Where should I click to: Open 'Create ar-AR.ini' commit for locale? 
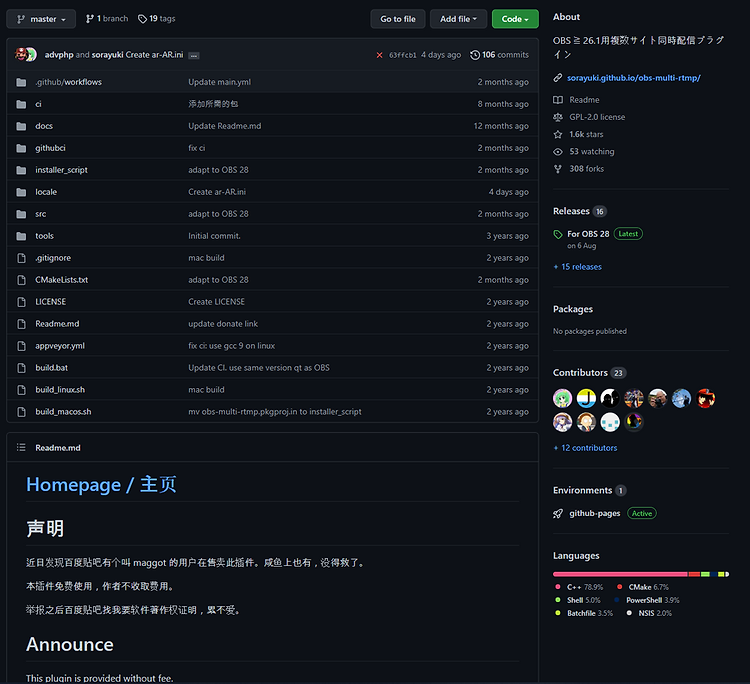coord(217,192)
